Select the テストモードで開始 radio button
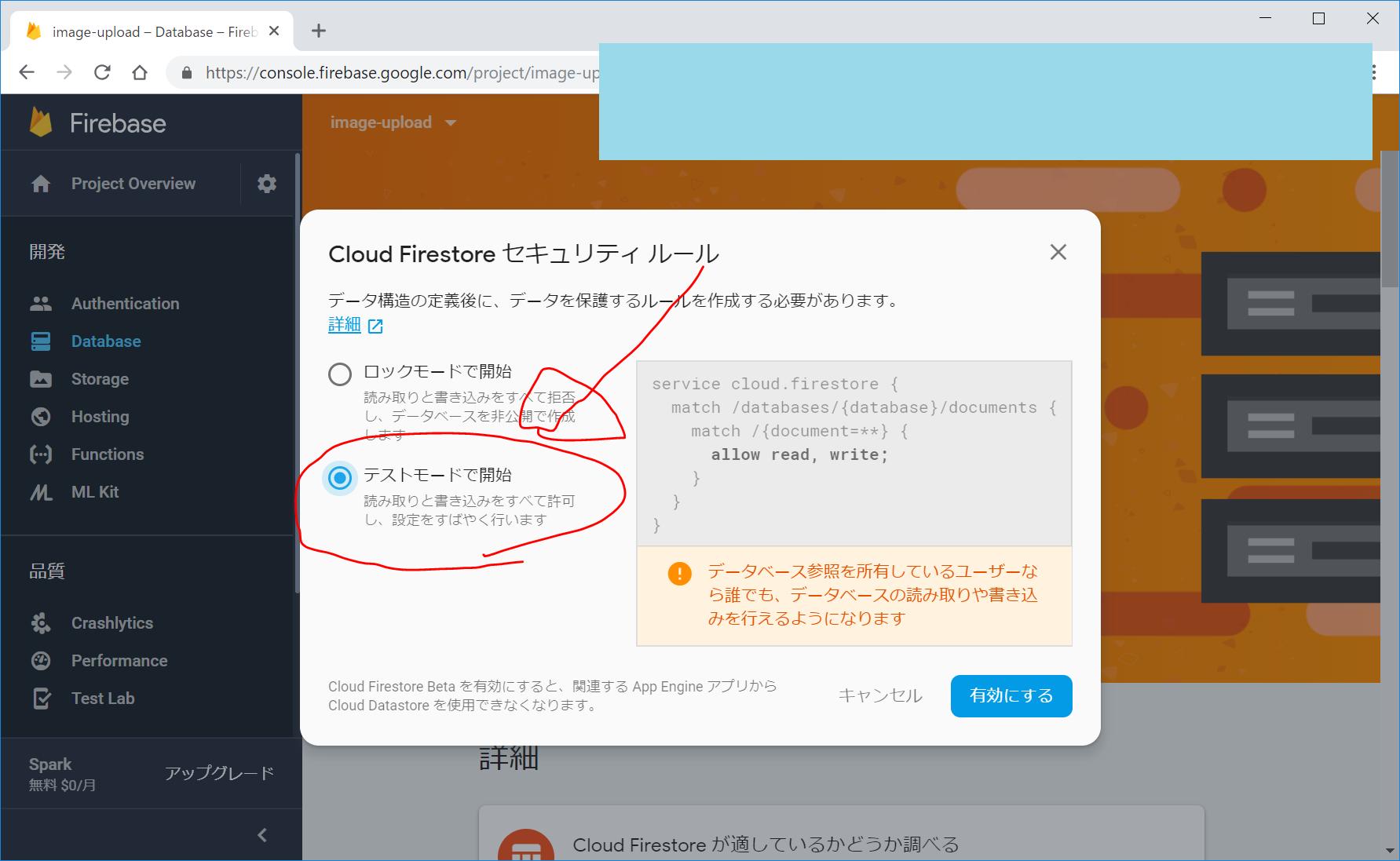Screen dimensions: 1400x861 click(340, 477)
